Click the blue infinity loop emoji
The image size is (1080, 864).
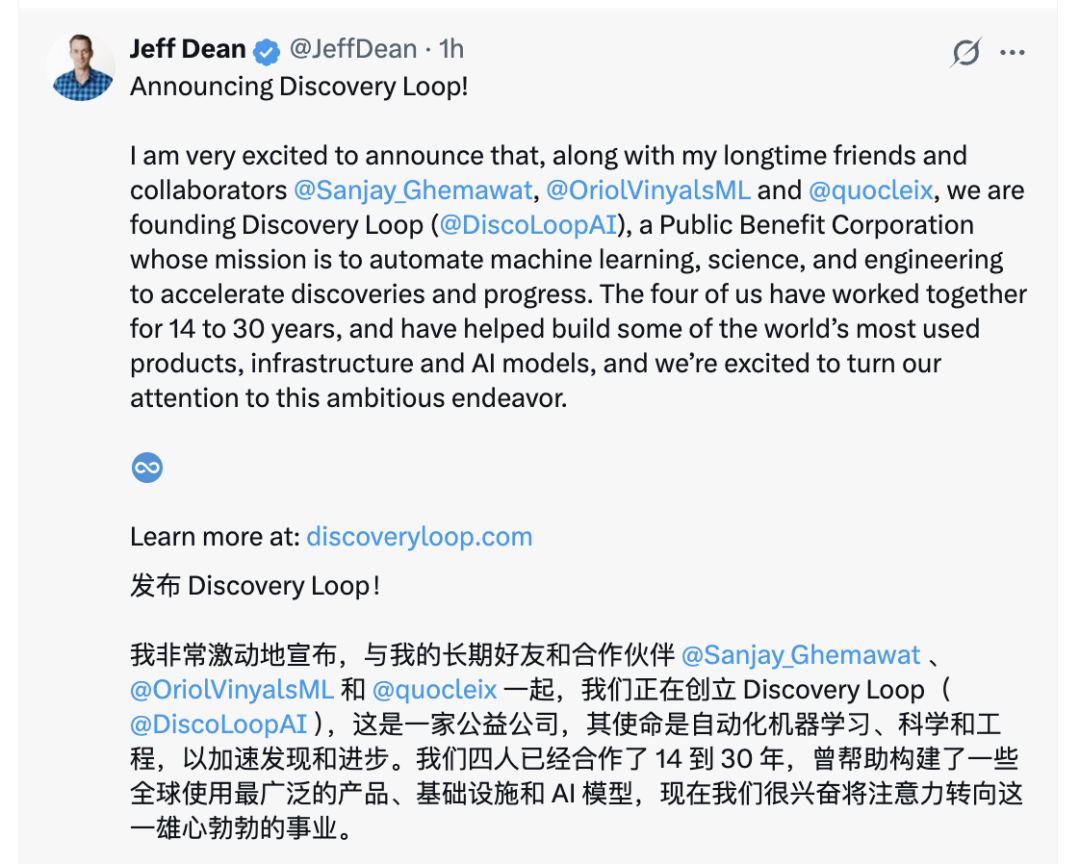(147, 468)
